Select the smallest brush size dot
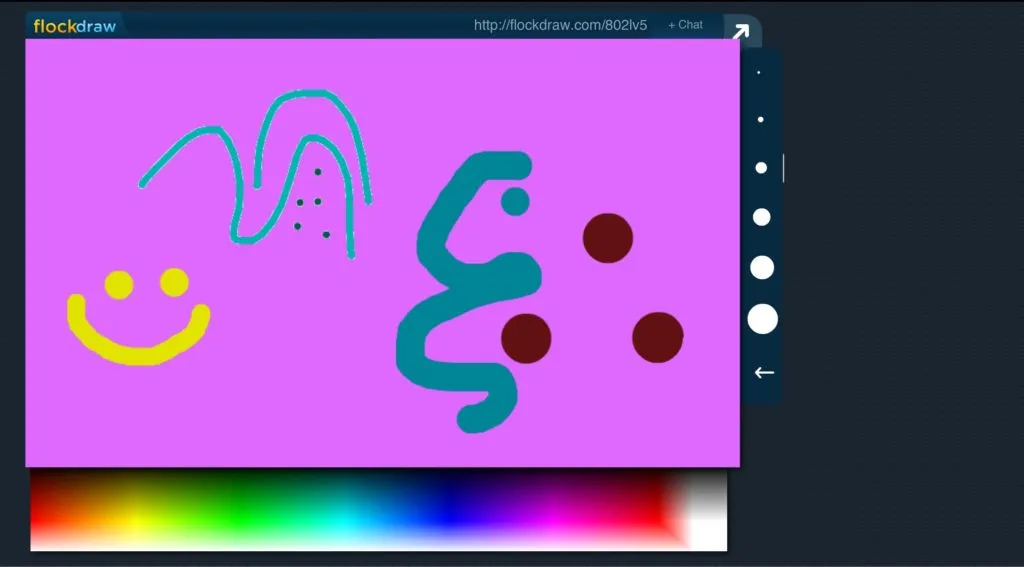Image resolution: width=1024 pixels, height=567 pixels. click(759, 73)
